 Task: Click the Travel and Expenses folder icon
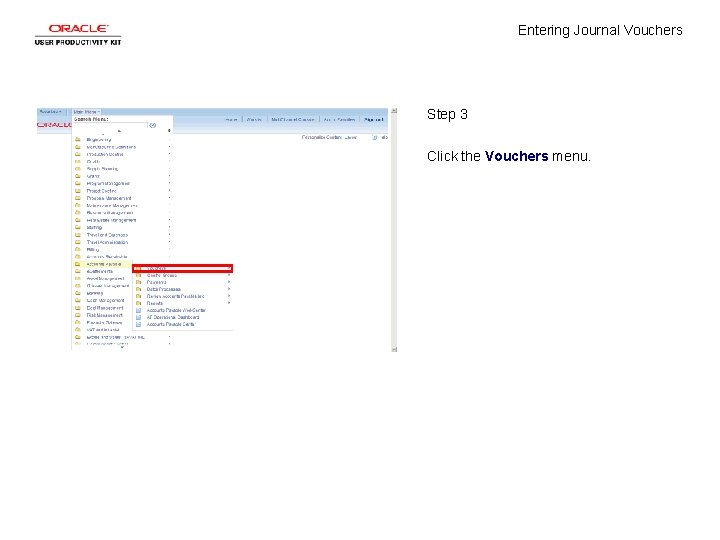pyautogui.click(x=78, y=235)
